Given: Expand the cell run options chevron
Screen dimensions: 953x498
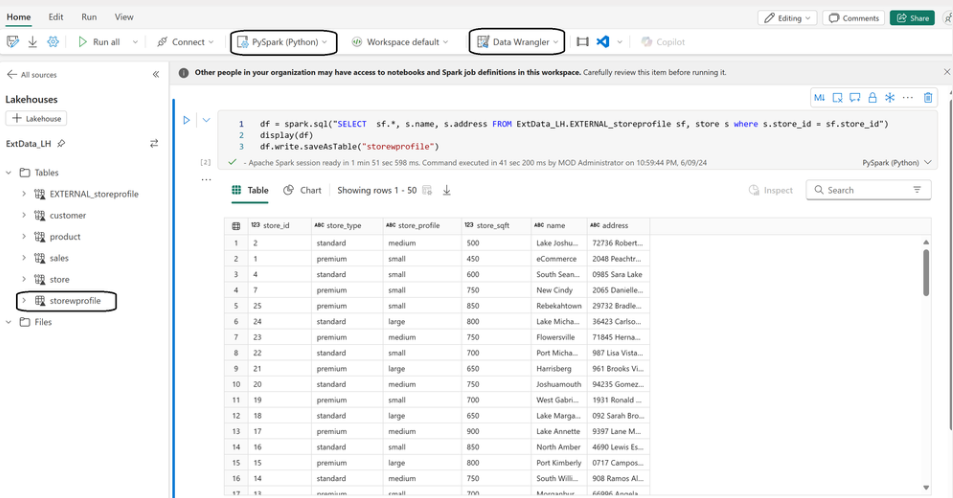Looking at the screenshot, I should (206, 120).
